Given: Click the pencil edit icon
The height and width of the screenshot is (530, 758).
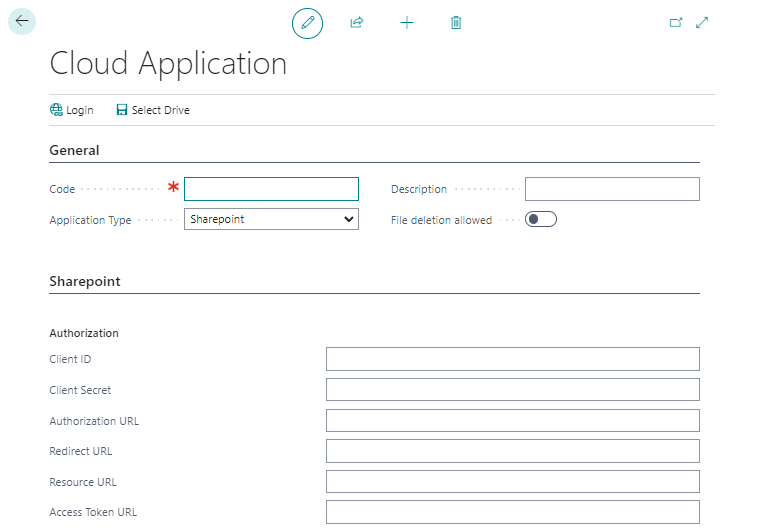Looking at the screenshot, I should 307,23.
